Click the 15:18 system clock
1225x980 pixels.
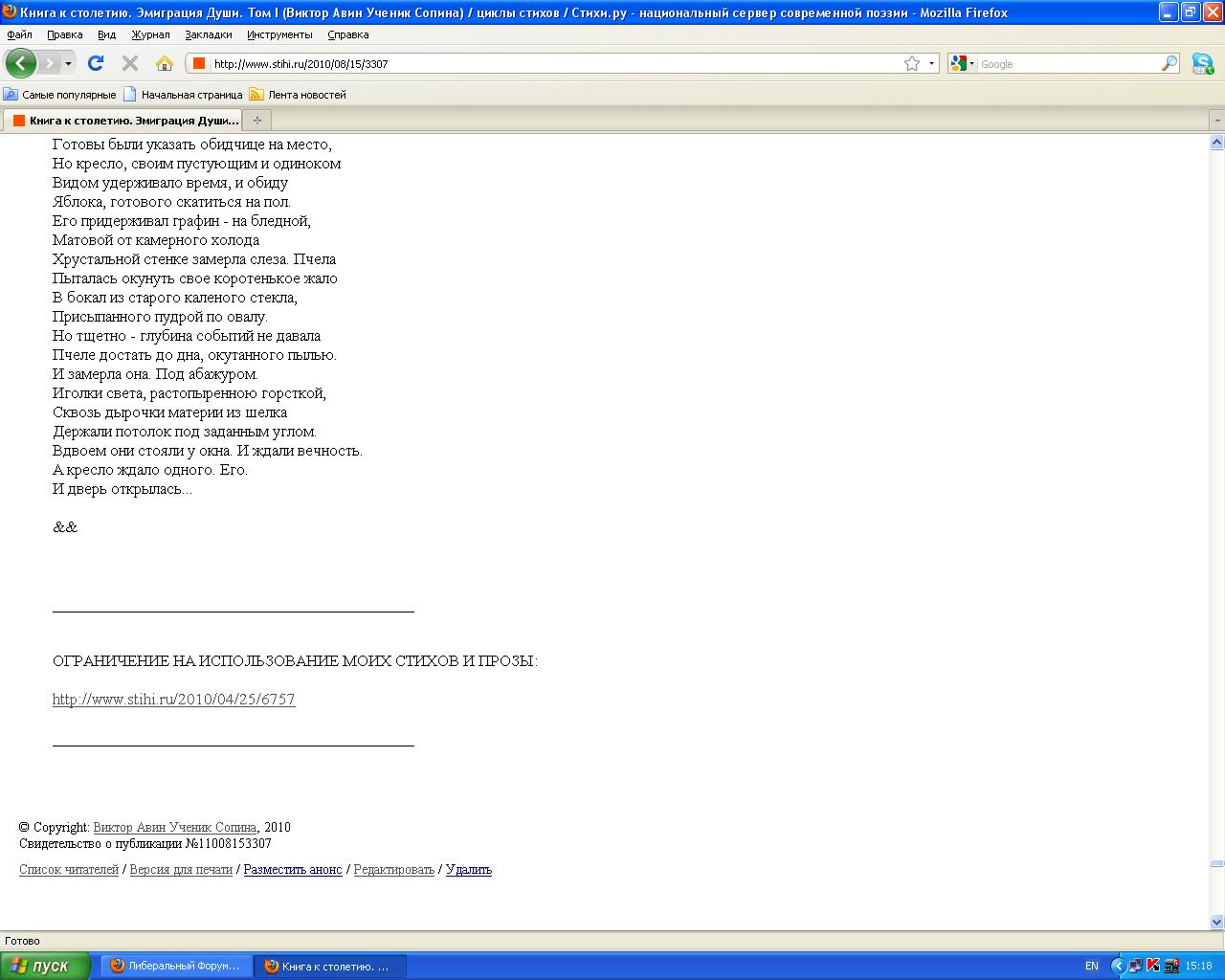[1199, 967]
